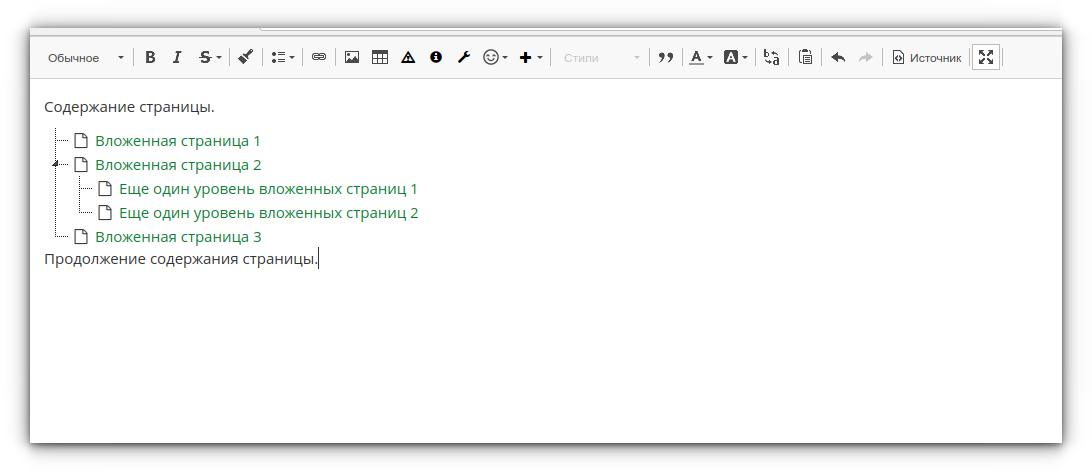
Task: Apply strikethrough formatting
Action: click(205, 58)
